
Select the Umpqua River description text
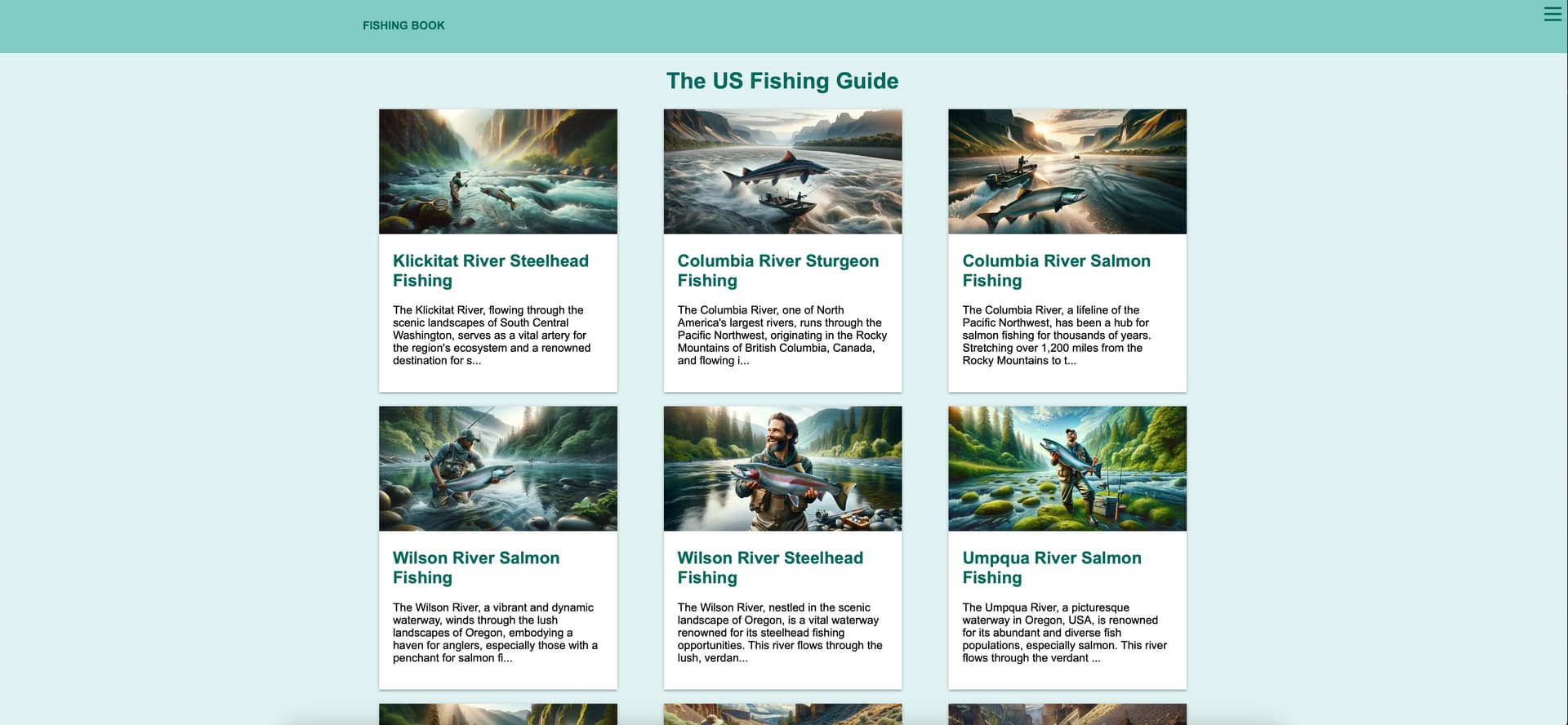(1064, 633)
